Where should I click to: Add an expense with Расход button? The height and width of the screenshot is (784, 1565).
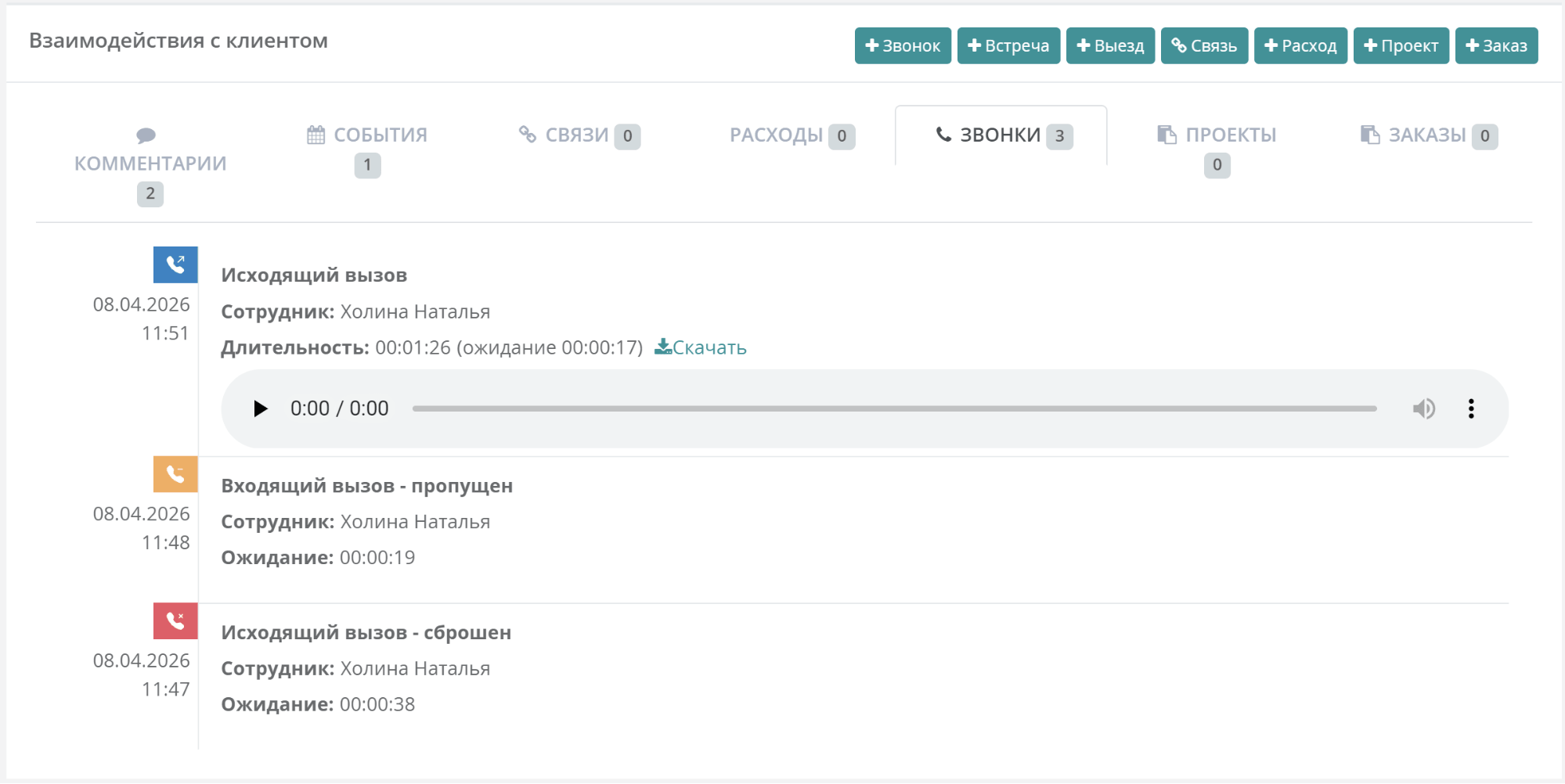click(x=1300, y=46)
